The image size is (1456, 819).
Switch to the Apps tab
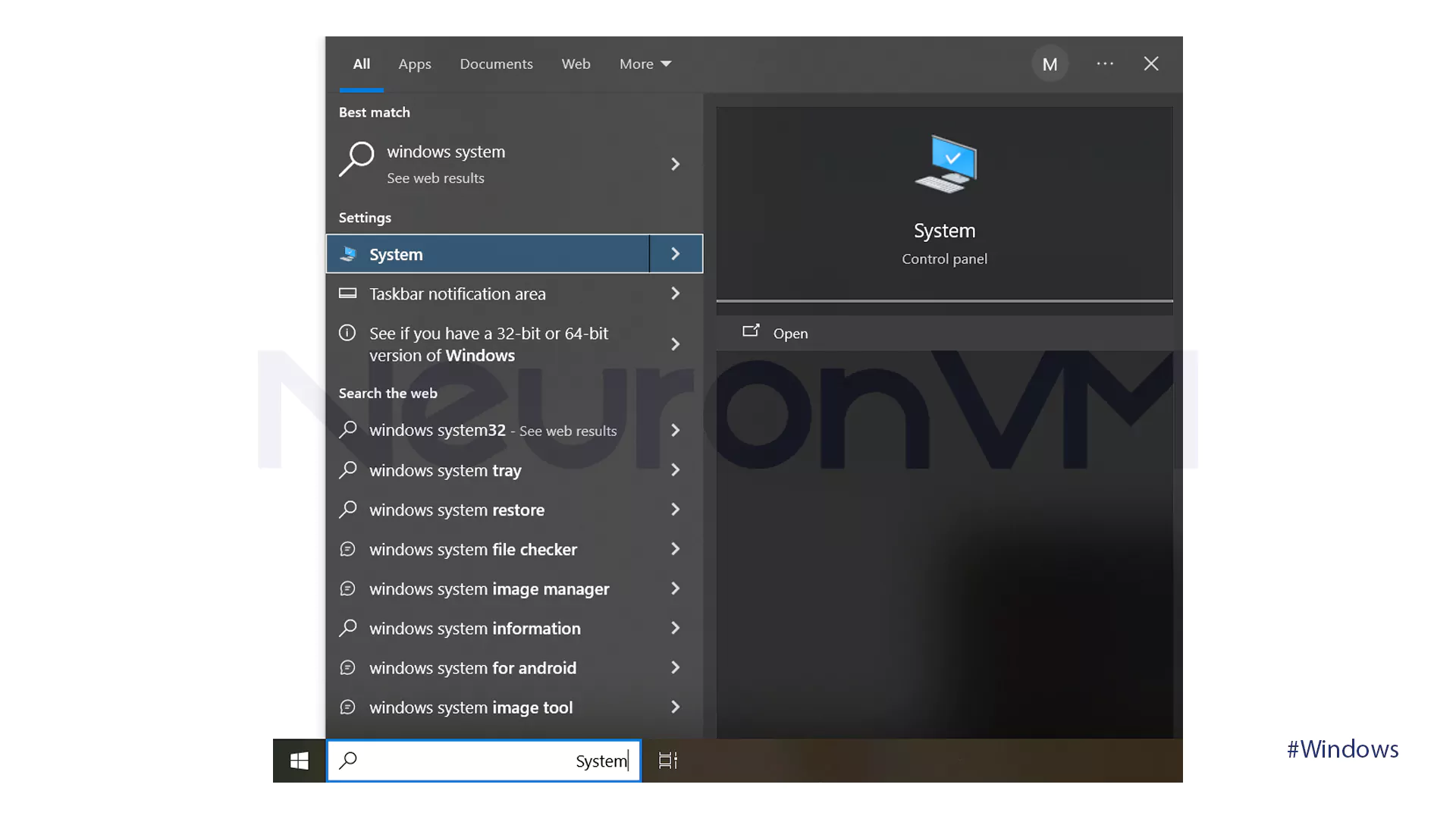415,64
